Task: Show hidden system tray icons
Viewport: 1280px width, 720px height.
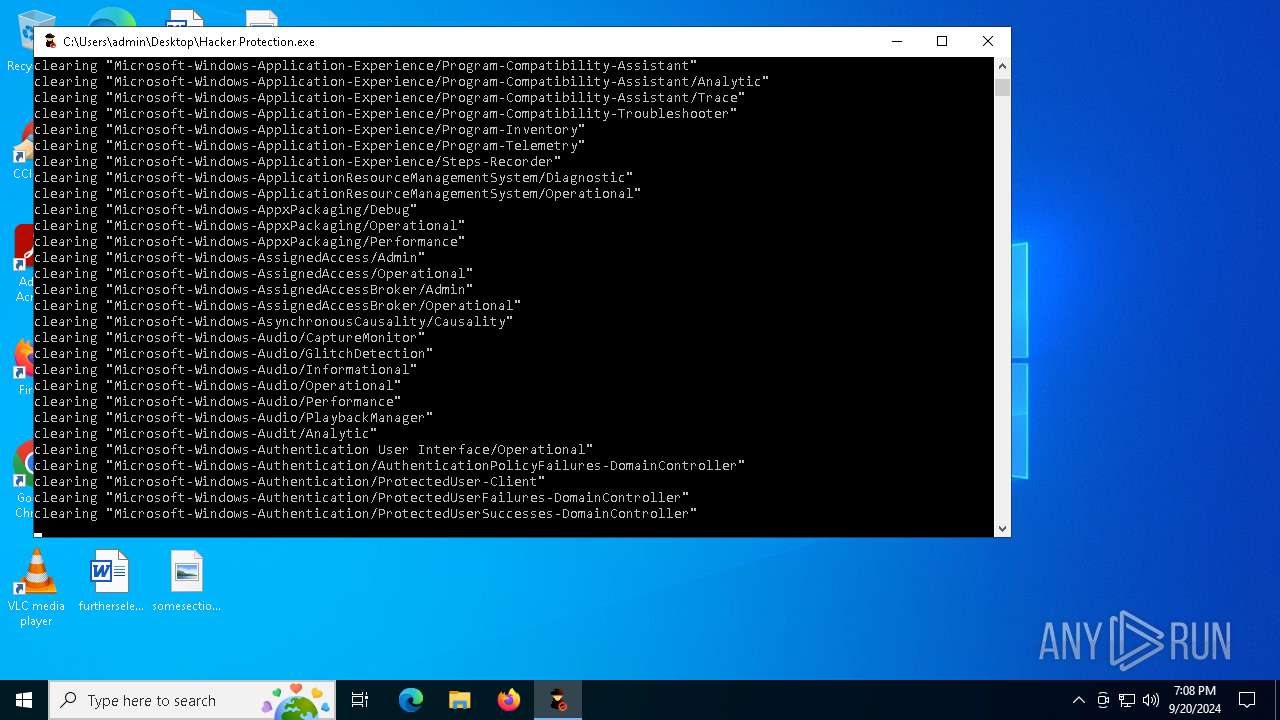Action: click(x=1078, y=700)
